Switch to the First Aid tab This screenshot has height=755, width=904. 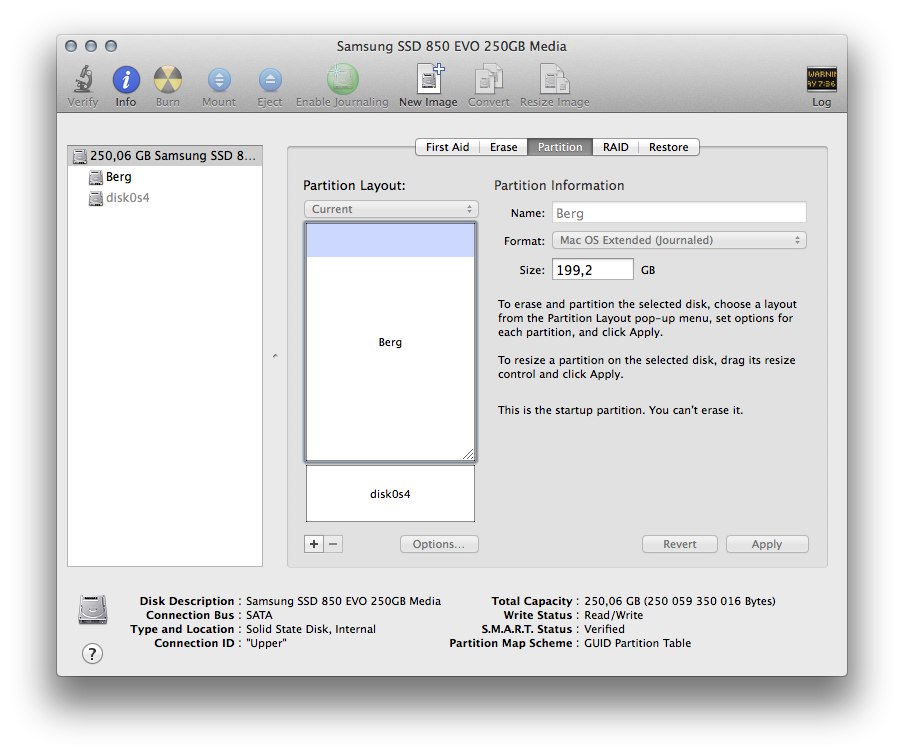tap(447, 147)
